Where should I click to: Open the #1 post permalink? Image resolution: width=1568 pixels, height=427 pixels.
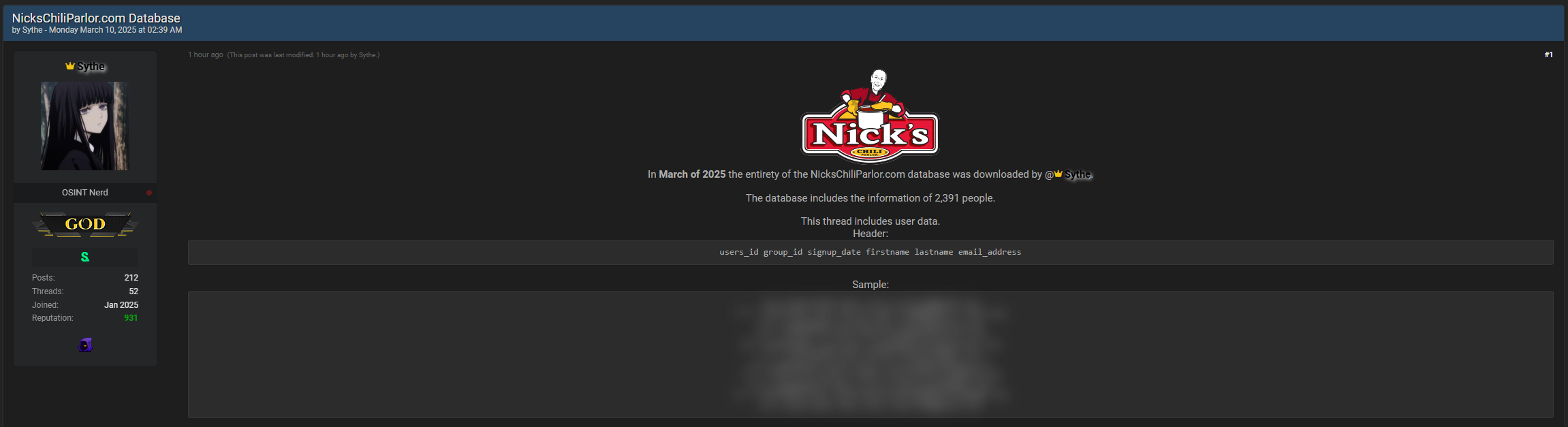(1548, 54)
